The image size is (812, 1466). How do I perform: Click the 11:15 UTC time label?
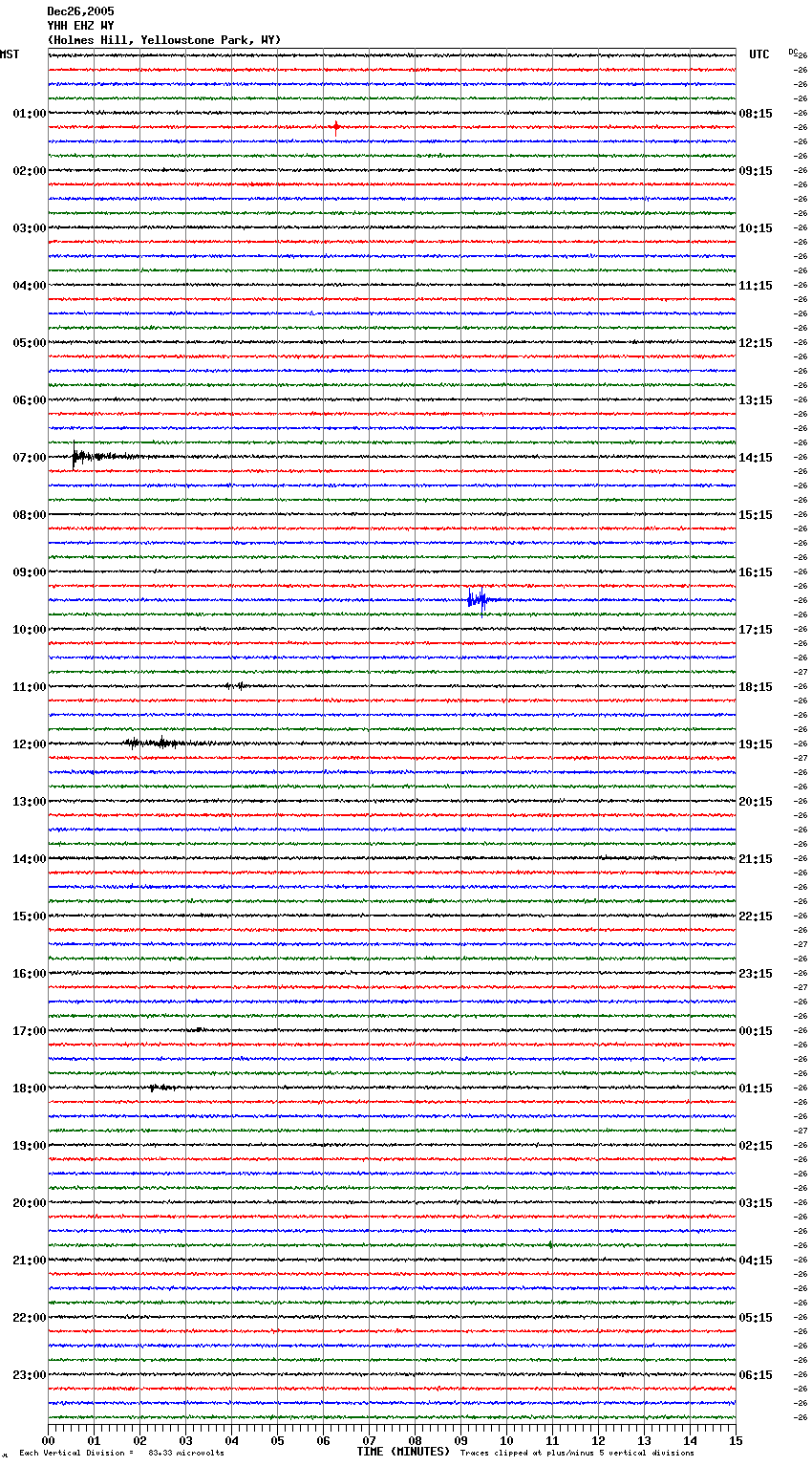[x=756, y=286]
